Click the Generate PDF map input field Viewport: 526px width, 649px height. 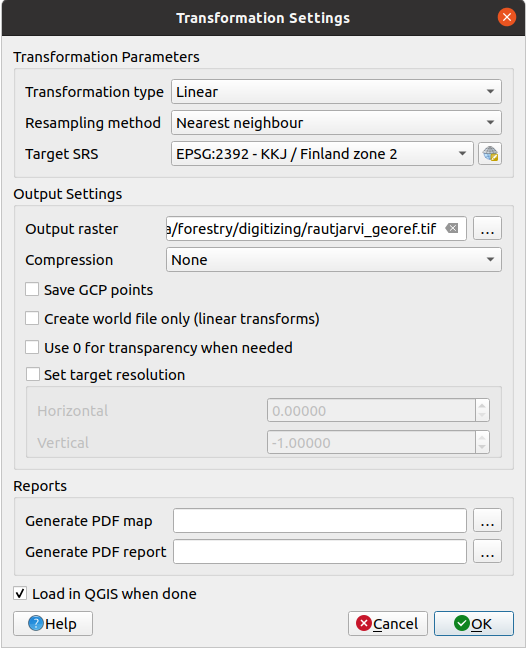[319, 520]
